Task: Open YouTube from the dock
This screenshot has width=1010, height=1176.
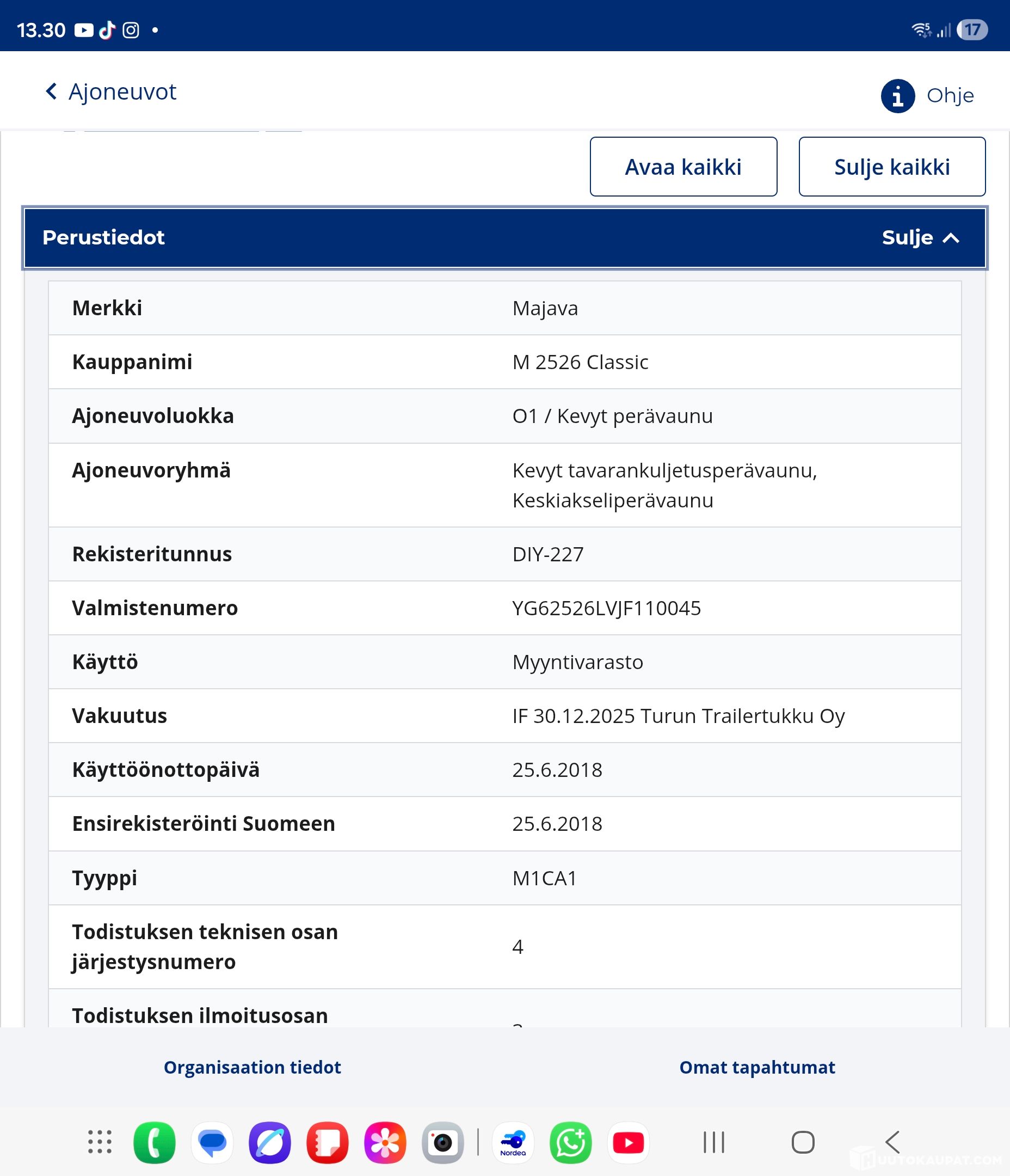Action: click(x=628, y=1142)
